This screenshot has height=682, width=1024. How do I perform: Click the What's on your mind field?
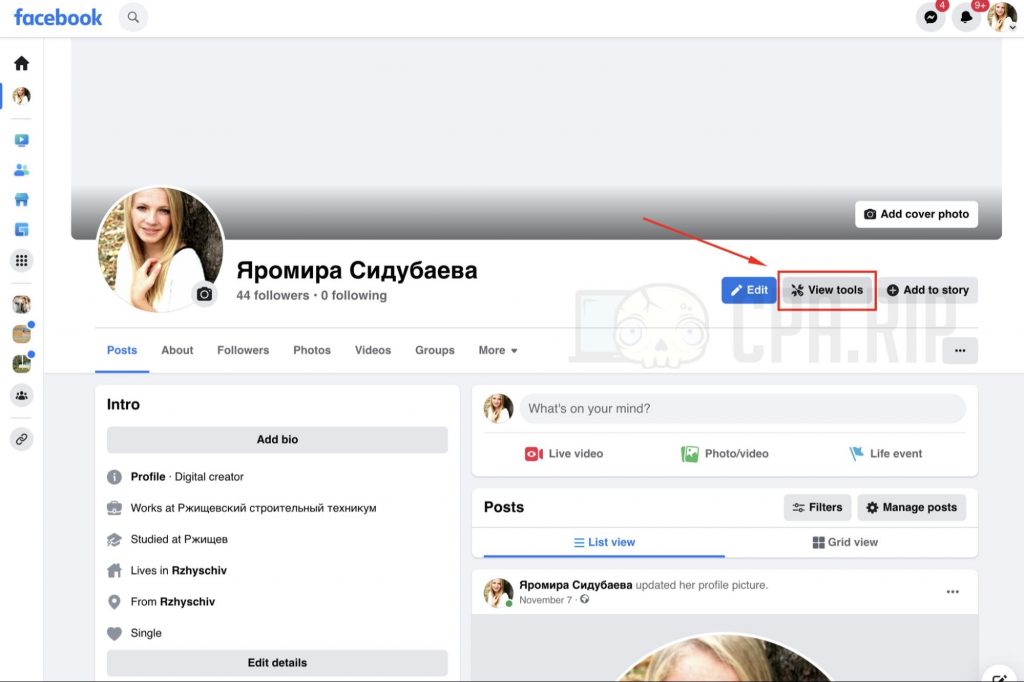[743, 409]
